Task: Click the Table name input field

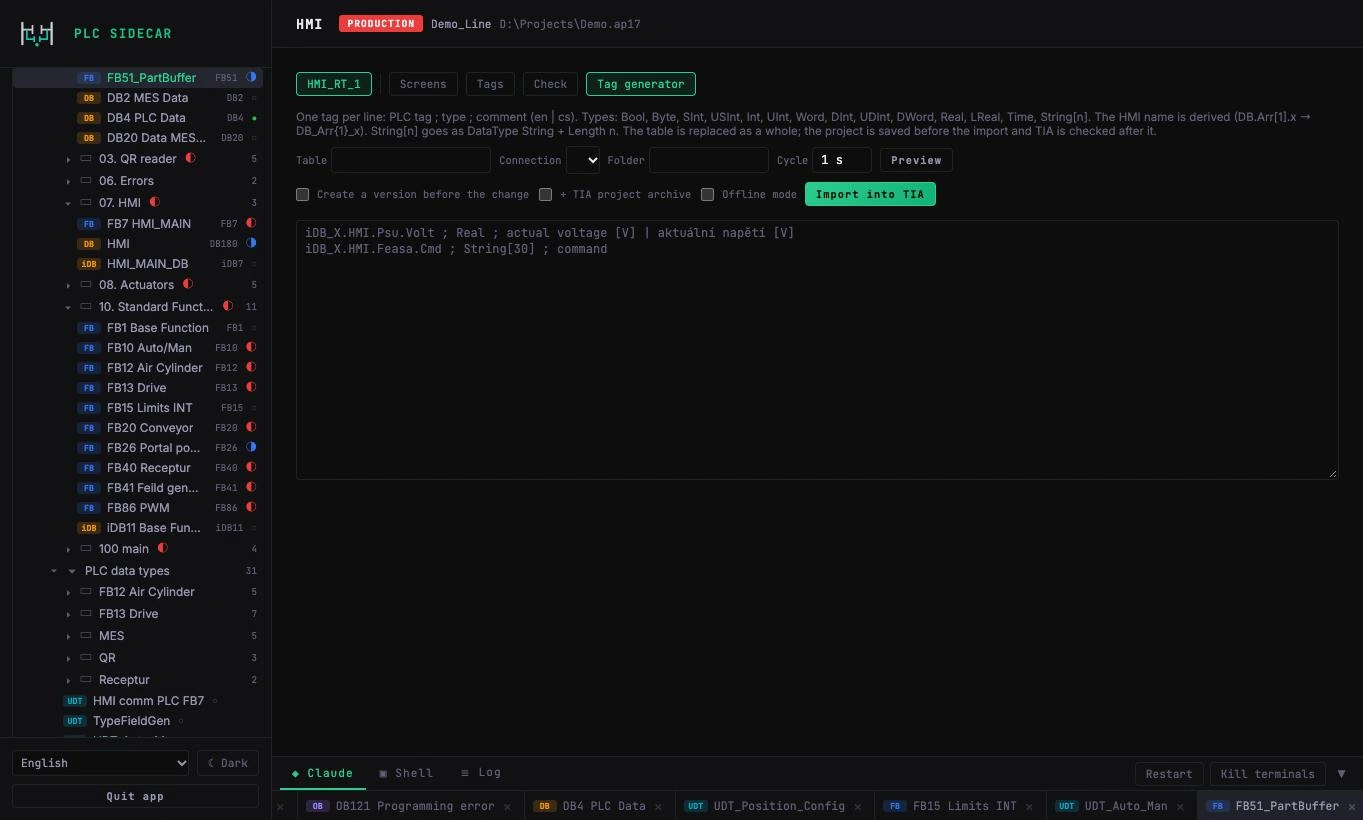Action: click(411, 160)
